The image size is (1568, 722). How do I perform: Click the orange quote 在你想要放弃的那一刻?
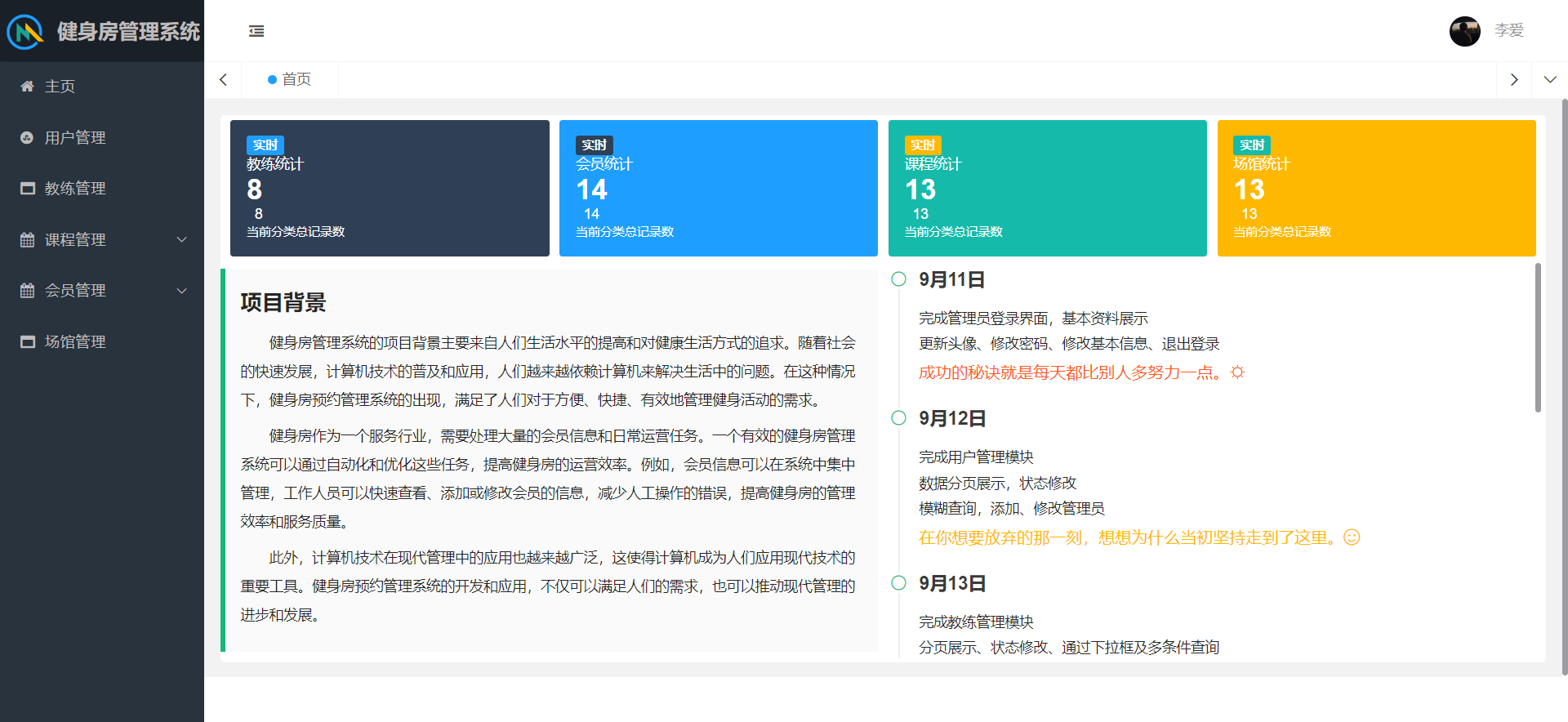coord(1128,537)
